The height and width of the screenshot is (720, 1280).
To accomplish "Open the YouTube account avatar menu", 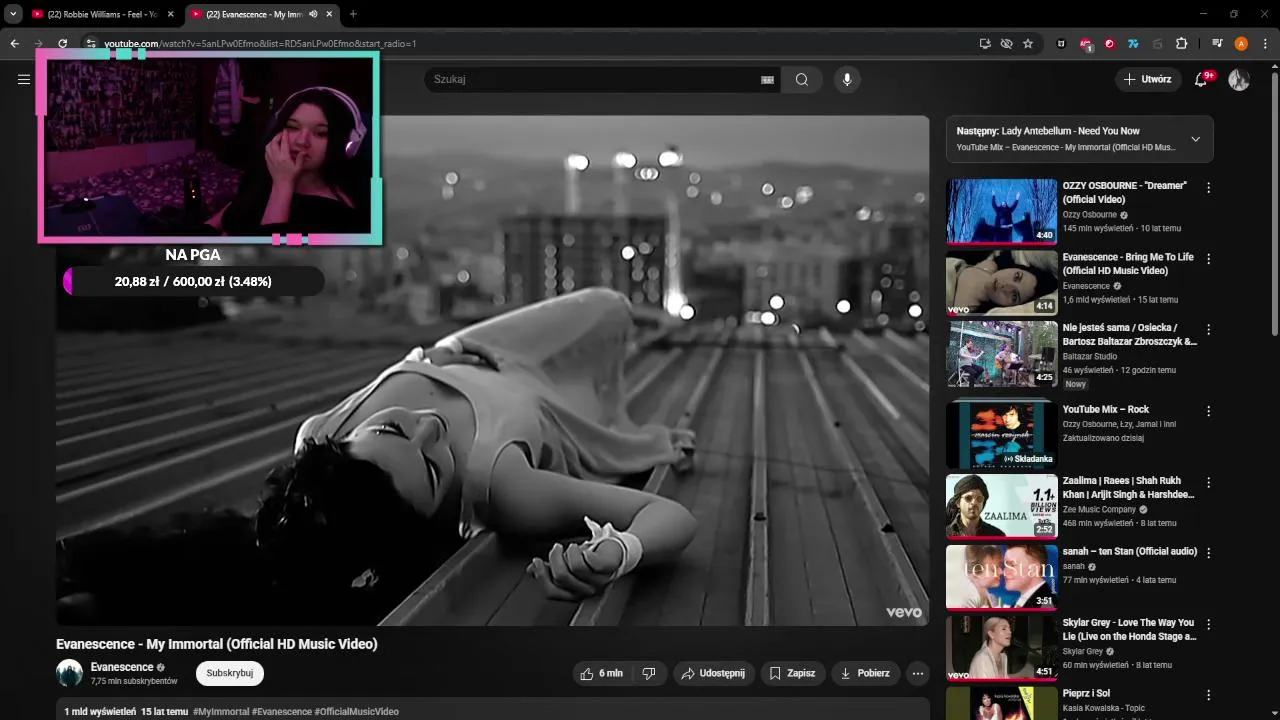I will 1239,80.
